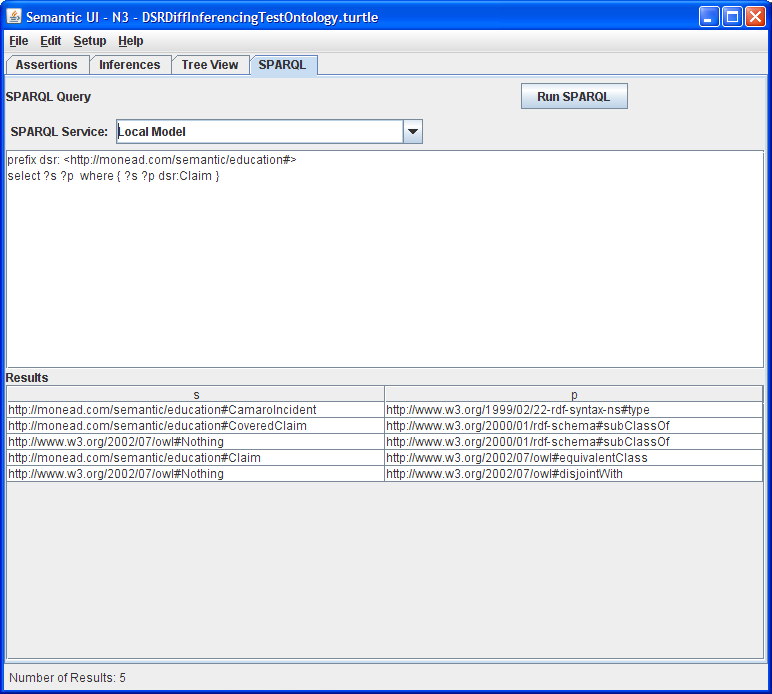
Task: Click the Local Model combo box field
Action: 260,131
